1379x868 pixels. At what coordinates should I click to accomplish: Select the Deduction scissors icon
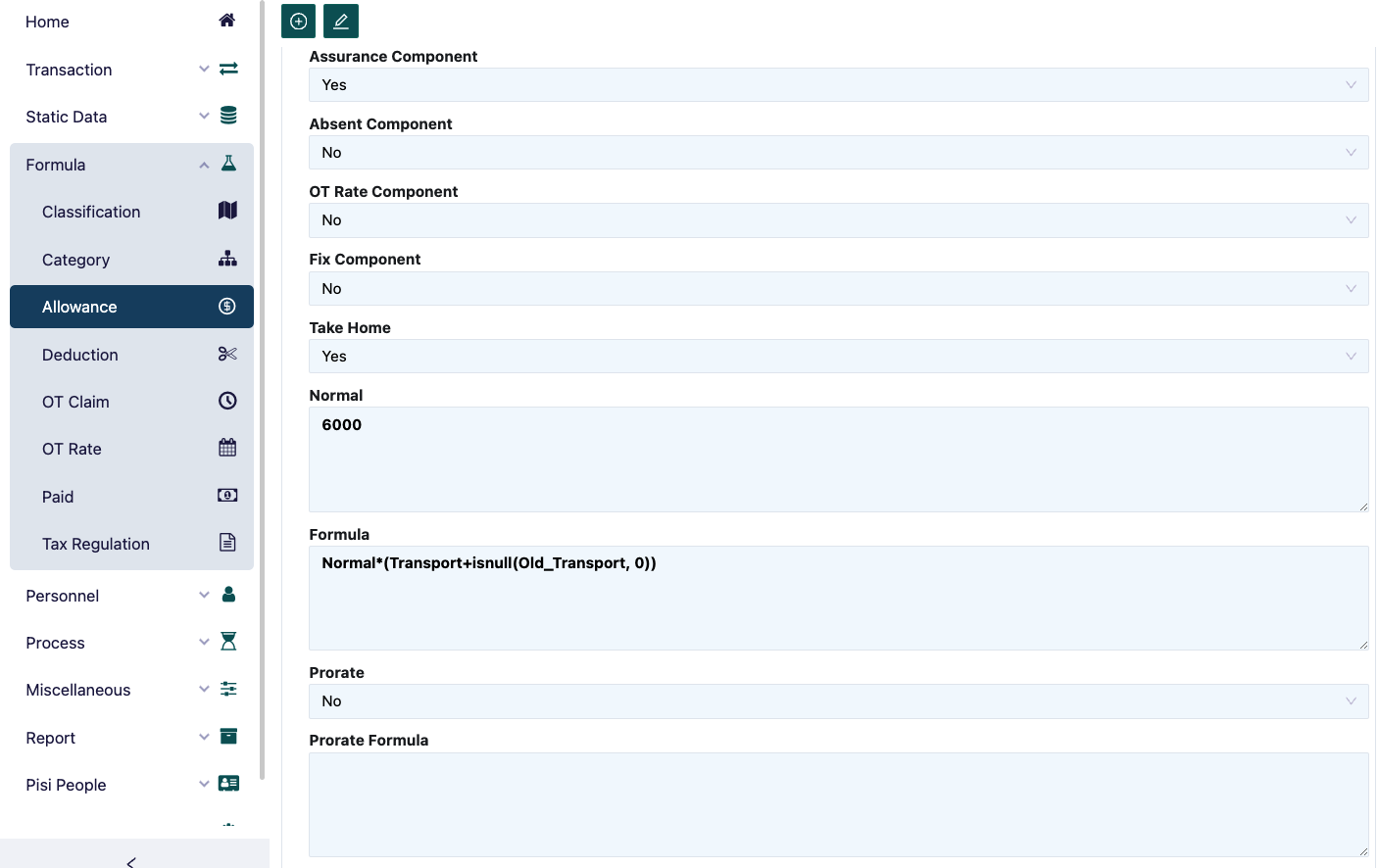pos(227,353)
